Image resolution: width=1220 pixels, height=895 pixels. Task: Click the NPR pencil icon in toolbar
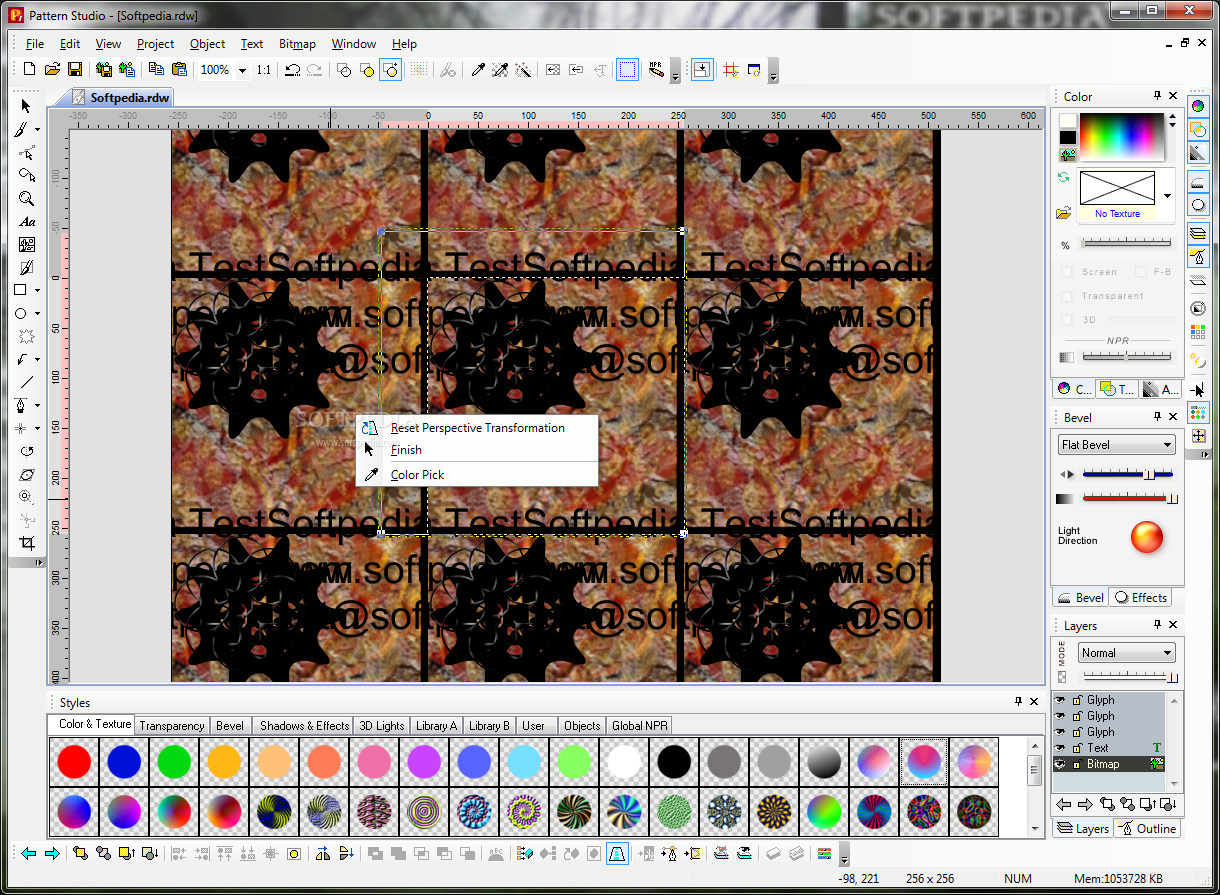pyautogui.click(x=656, y=70)
